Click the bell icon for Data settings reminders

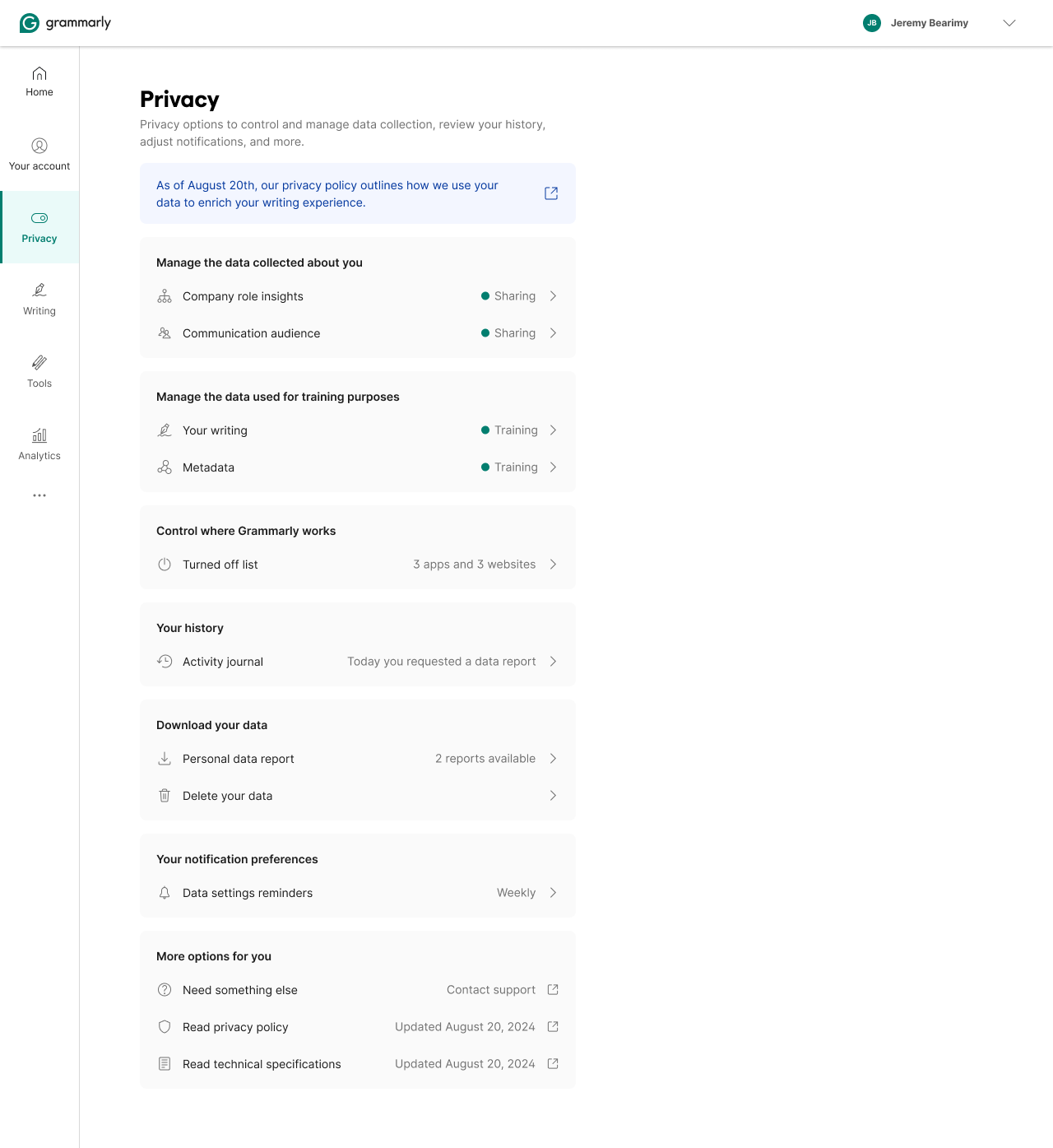pyautogui.click(x=165, y=893)
